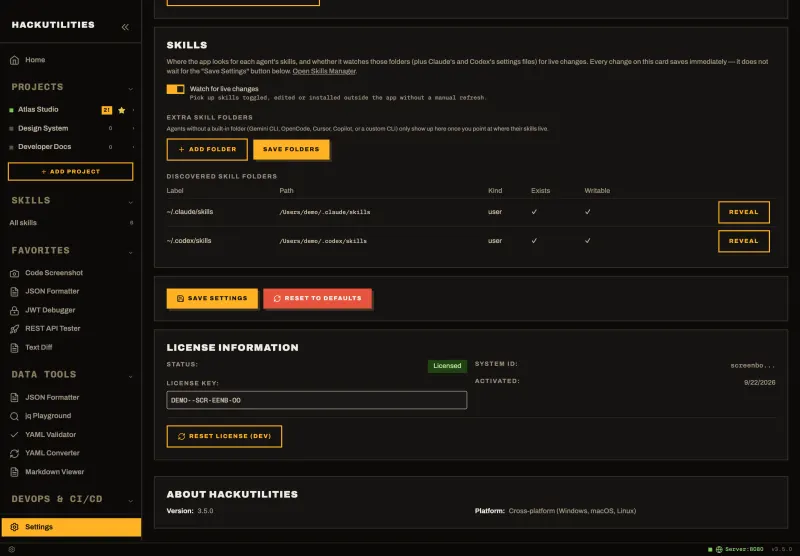Collapse the Favorites section chevron
The image size is (800, 556).
pyautogui.click(x=130, y=252)
